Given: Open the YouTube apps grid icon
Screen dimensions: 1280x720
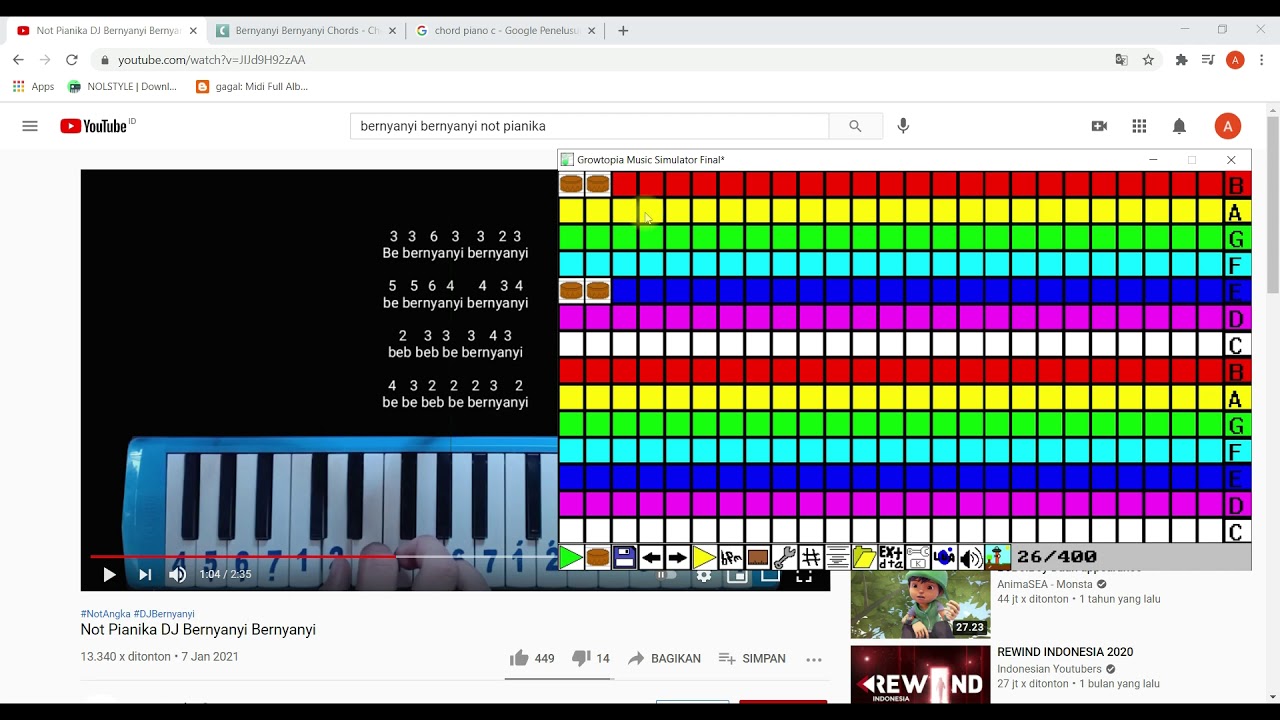Looking at the screenshot, I should point(1139,126).
